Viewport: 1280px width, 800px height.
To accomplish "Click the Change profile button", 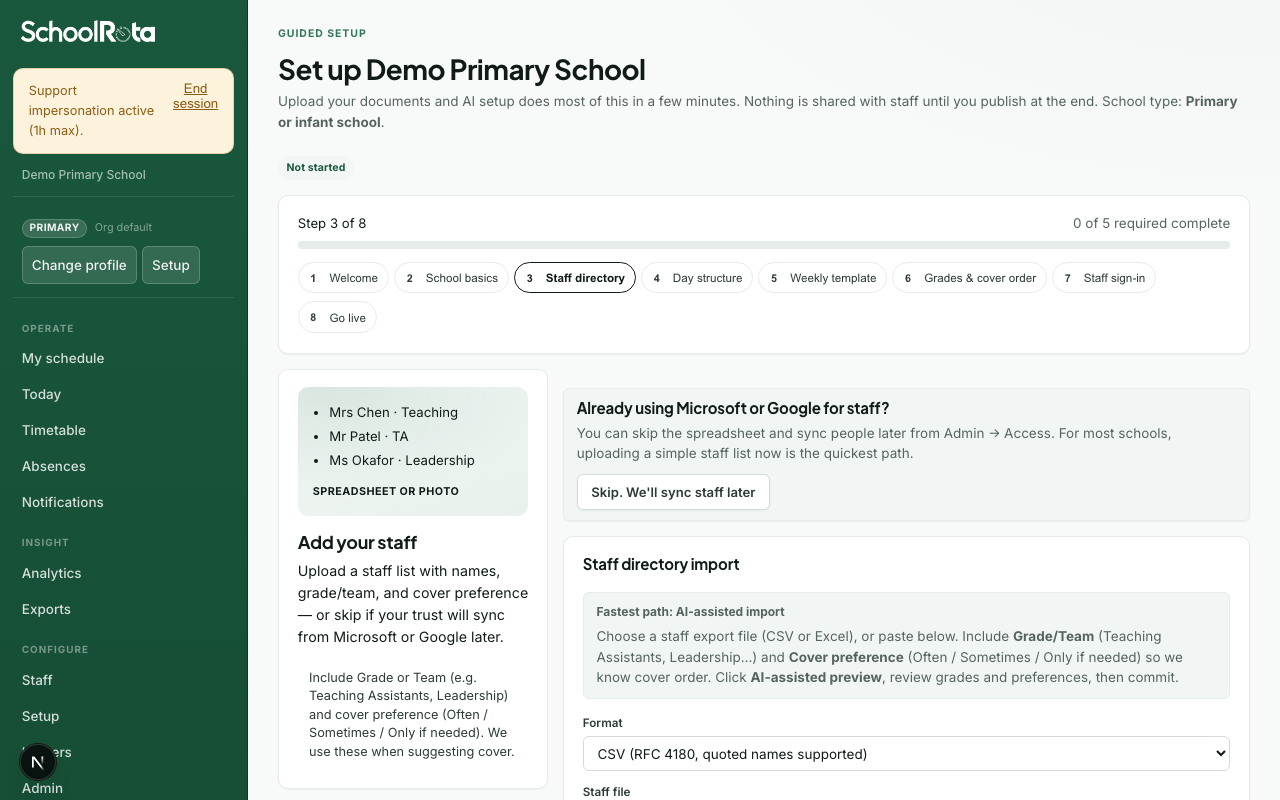I will tap(79, 265).
